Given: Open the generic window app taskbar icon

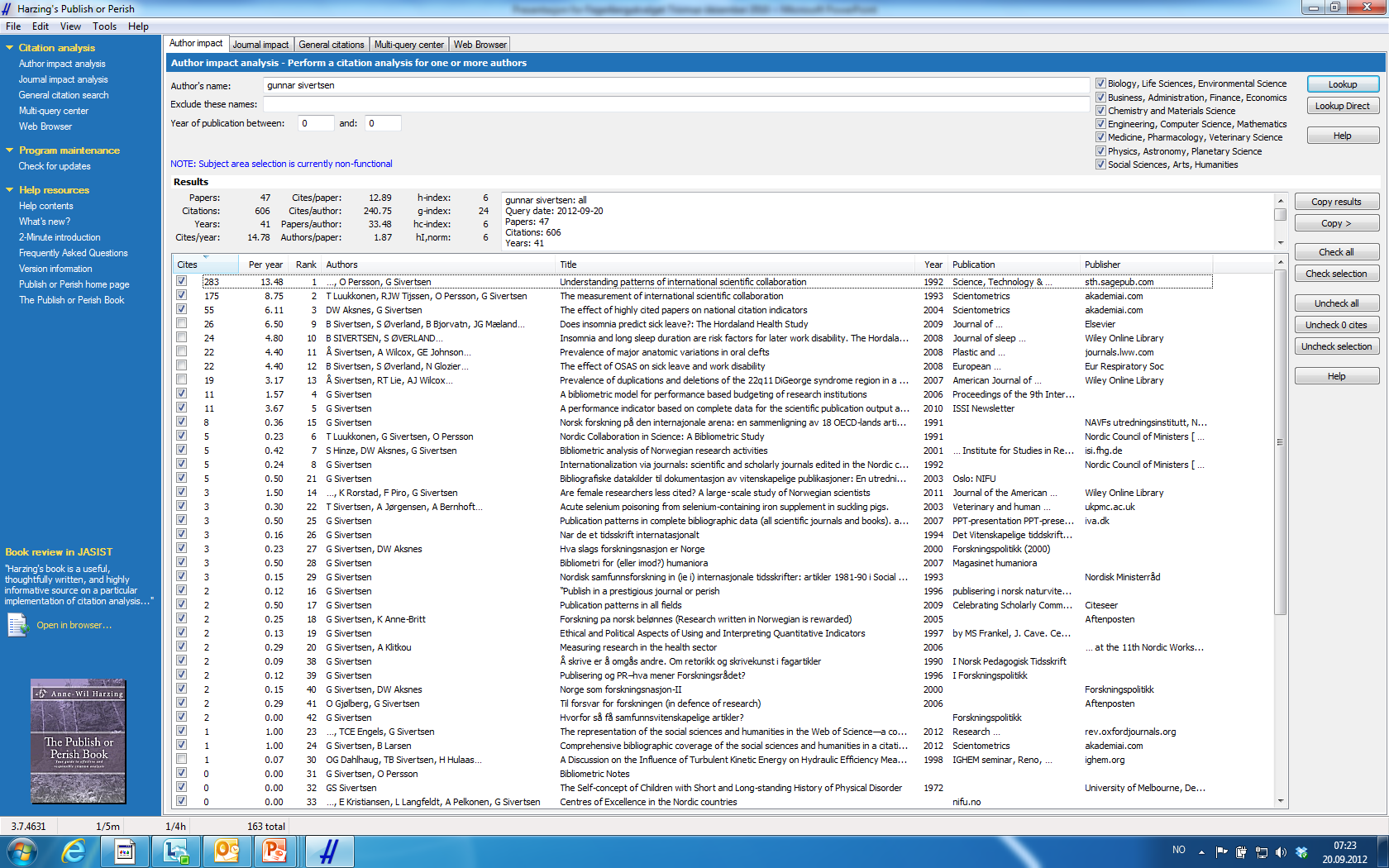Looking at the screenshot, I should (125, 851).
